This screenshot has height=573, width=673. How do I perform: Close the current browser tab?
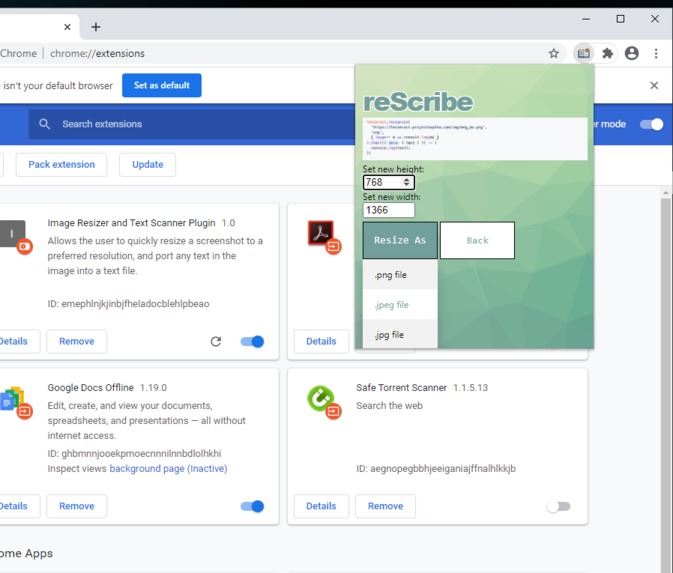click(x=67, y=27)
